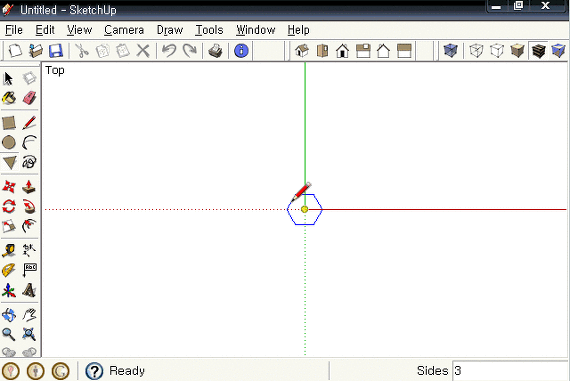The width and height of the screenshot is (570, 381).
Task: Open the Window menu
Action: tap(256, 30)
